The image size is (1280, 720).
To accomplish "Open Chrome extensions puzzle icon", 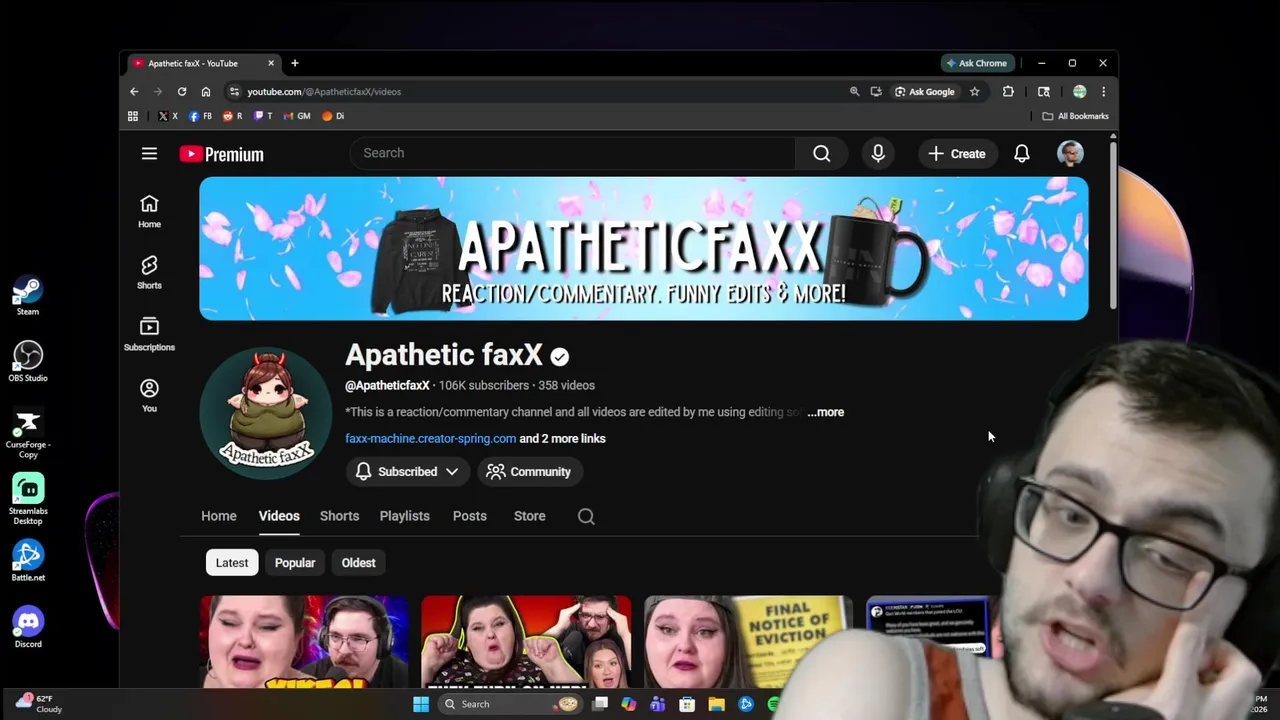I will pos(1008,91).
